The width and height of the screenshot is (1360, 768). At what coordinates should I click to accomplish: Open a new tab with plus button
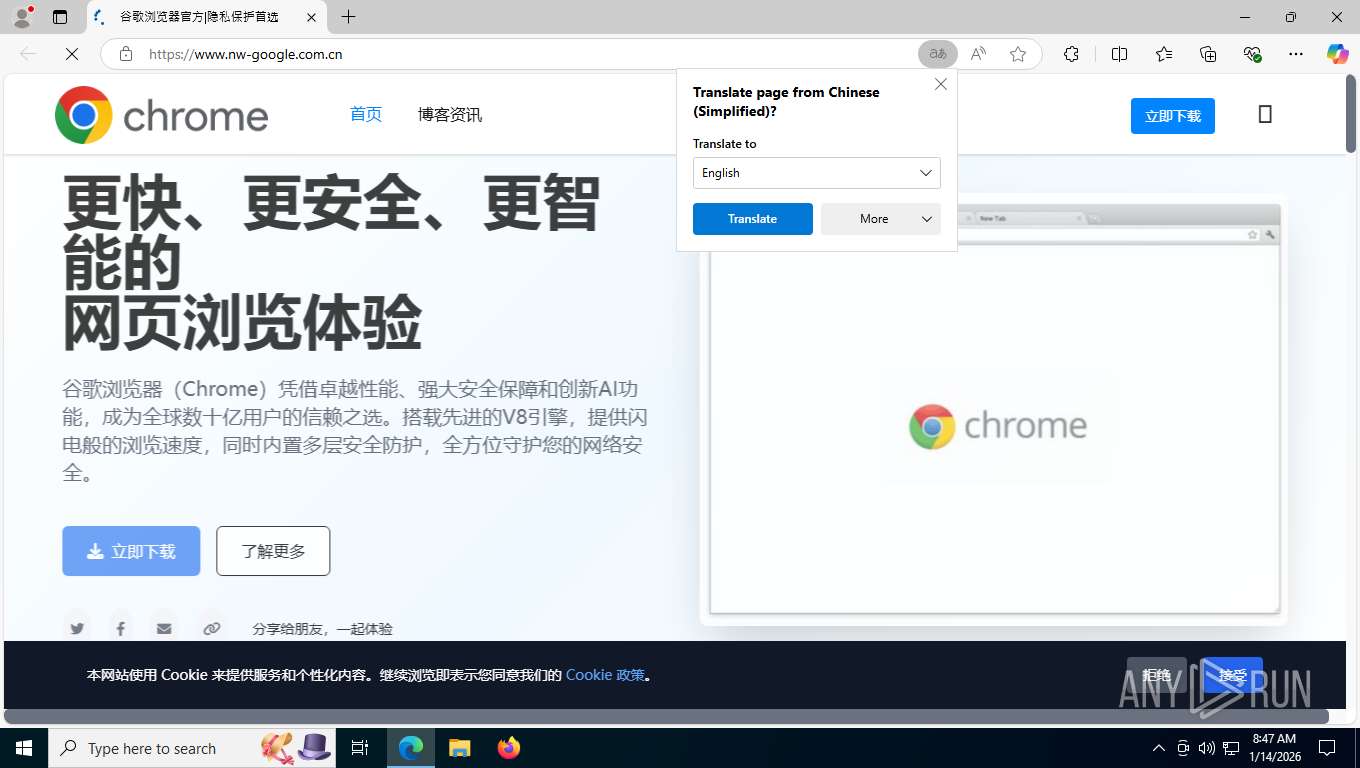pyautogui.click(x=348, y=17)
